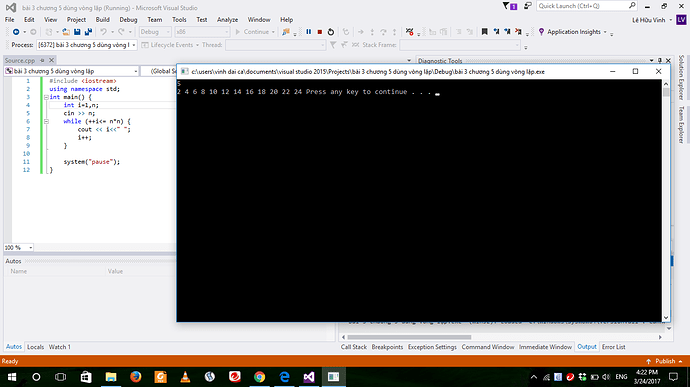Image resolution: width=690 pixels, height=387 pixels.
Task: Click the Restart debugging icon
Action: [x=331, y=32]
